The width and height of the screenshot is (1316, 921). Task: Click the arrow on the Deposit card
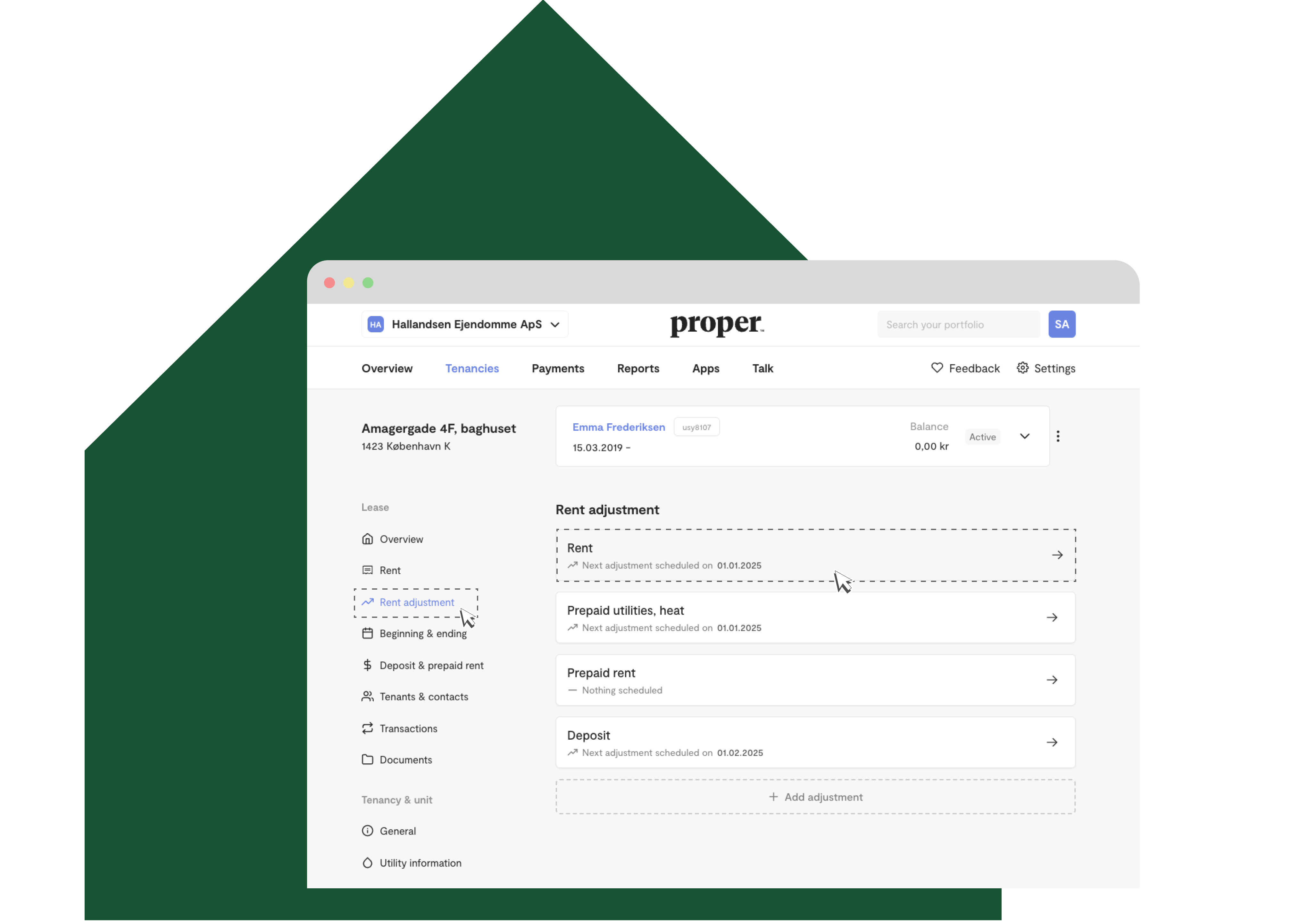(1052, 742)
